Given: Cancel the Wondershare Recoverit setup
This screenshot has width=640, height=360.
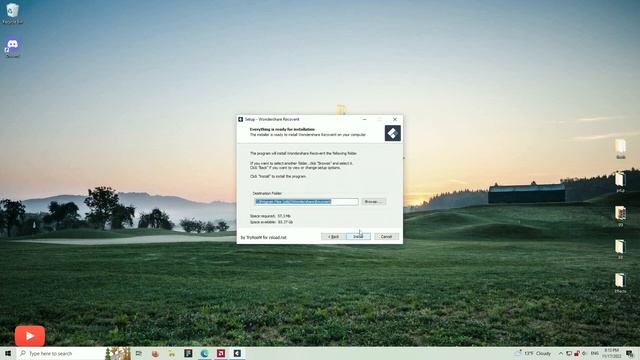Looking at the screenshot, I should click(386, 236).
